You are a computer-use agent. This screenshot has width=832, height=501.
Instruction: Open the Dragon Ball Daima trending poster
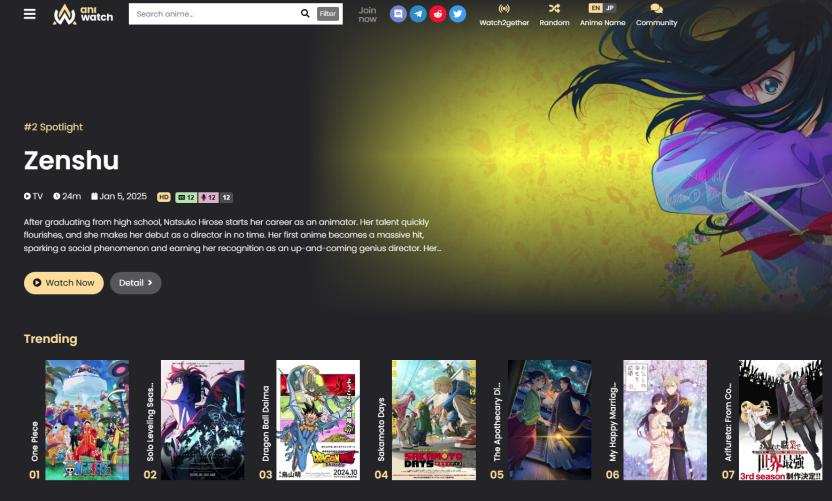click(x=317, y=420)
